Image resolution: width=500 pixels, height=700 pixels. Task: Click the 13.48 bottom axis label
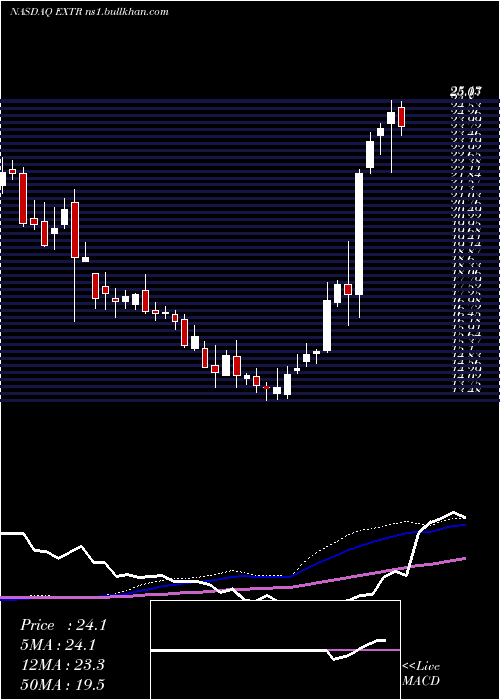click(x=467, y=389)
